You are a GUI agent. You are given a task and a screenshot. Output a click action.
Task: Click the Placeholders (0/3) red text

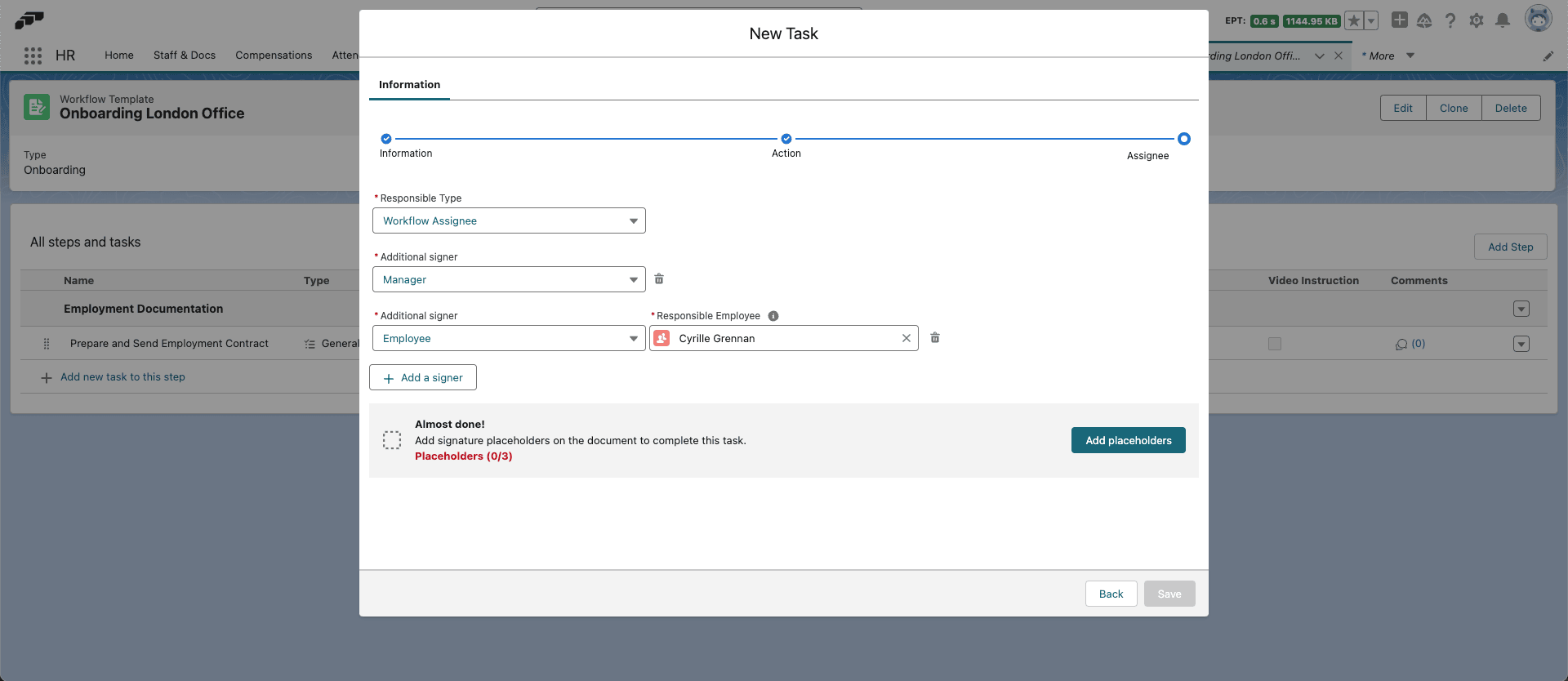pyautogui.click(x=464, y=456)
